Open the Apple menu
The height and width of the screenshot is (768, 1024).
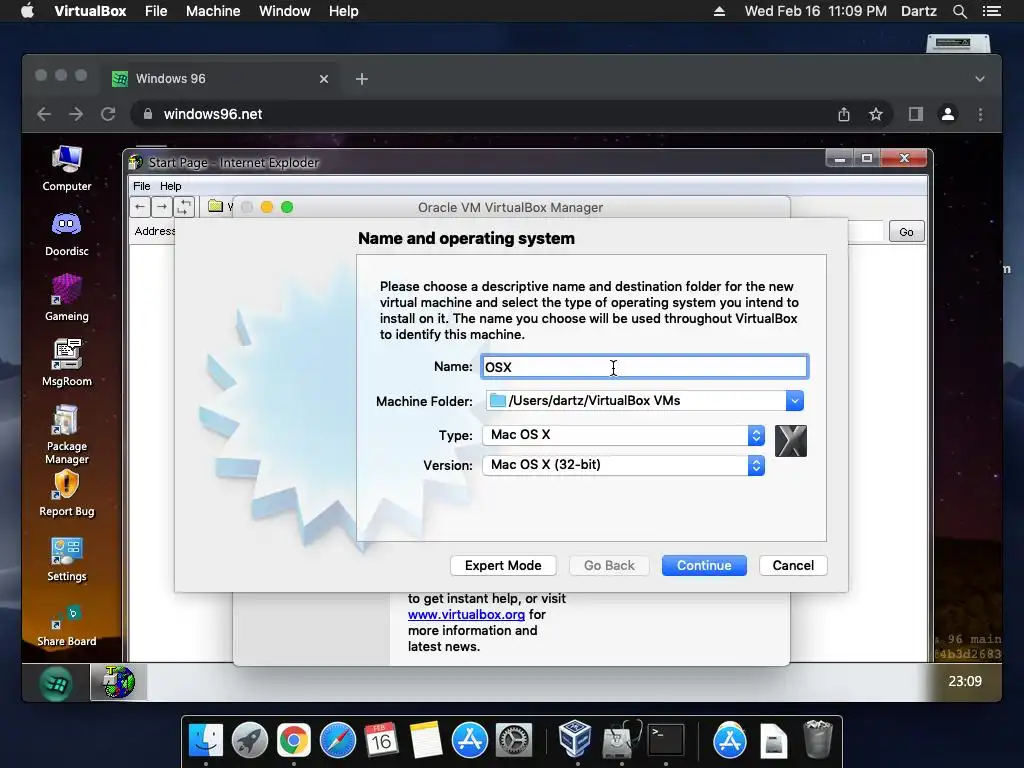[27, 11]
